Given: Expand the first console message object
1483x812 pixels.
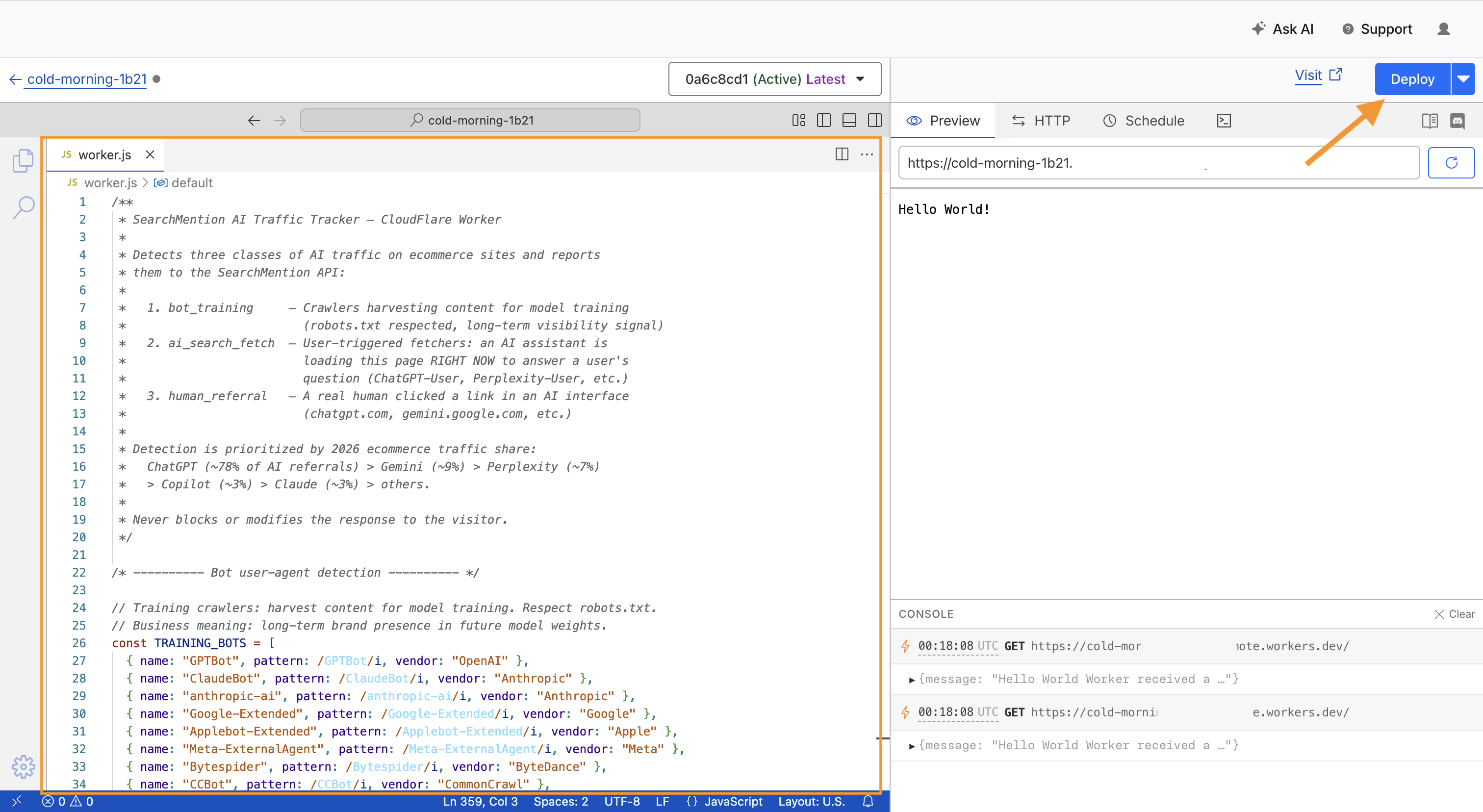Looking at the screenshot, I should pos(912,680).
